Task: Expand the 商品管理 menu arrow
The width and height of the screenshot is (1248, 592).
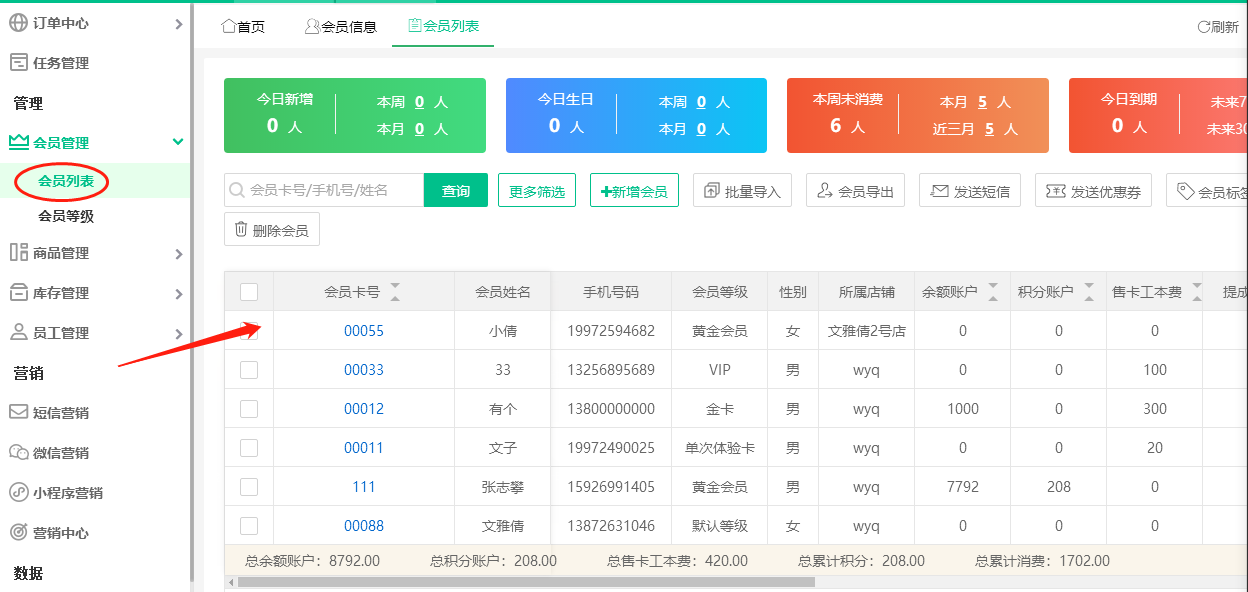Action: click(x=178, y=252)
